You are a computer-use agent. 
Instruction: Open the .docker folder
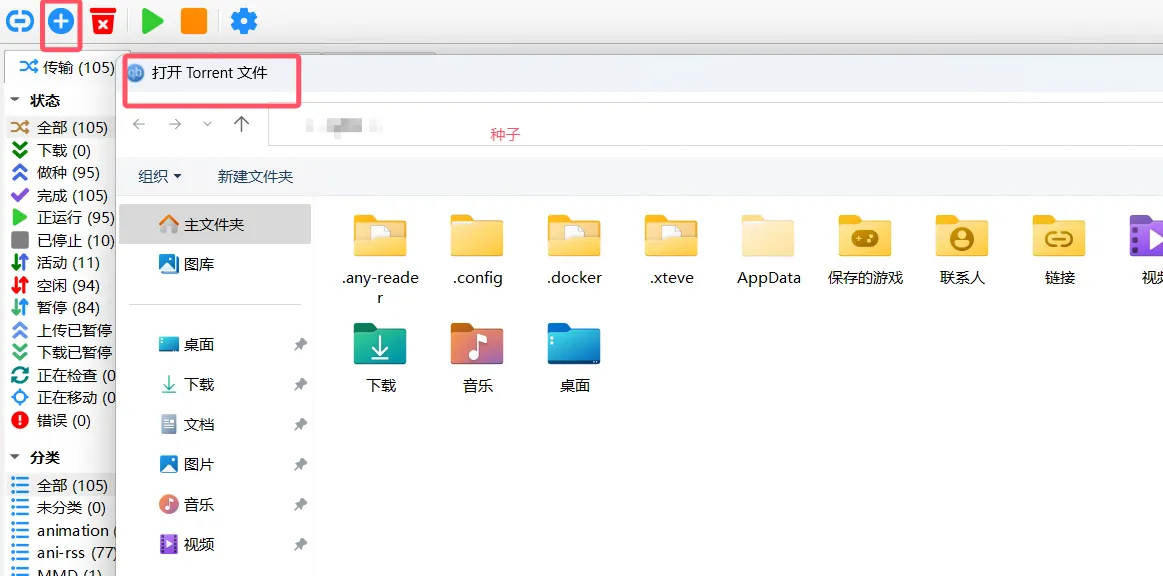coord(574,247)
